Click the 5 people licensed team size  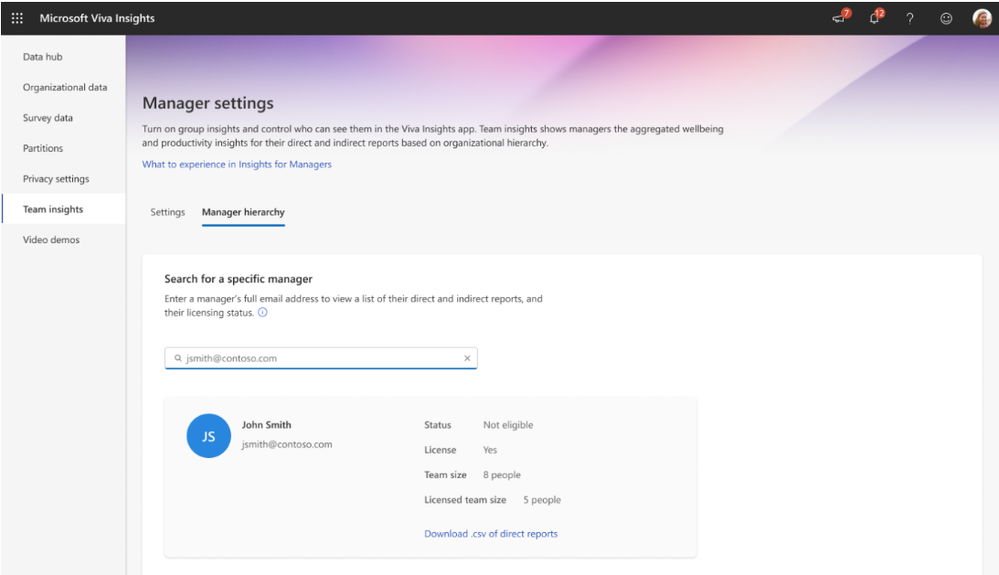(x=542, y=500)
